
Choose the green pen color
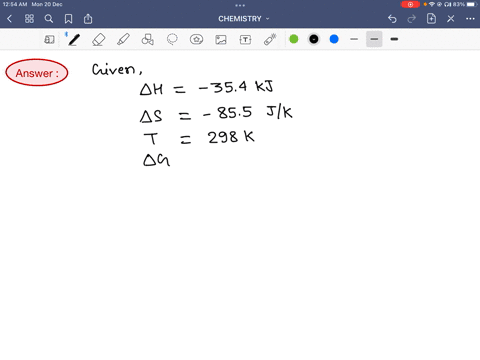pos(294,39)
